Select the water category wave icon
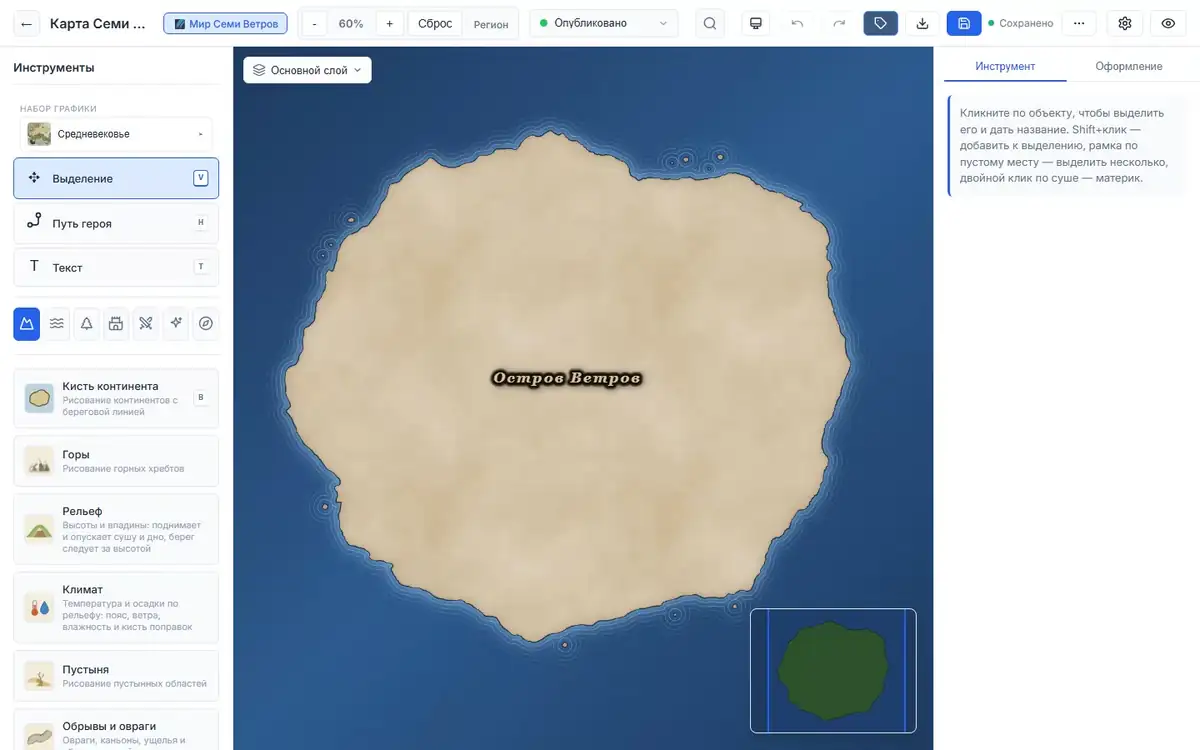Viewport: 1200px width, 750px height. 57,323
